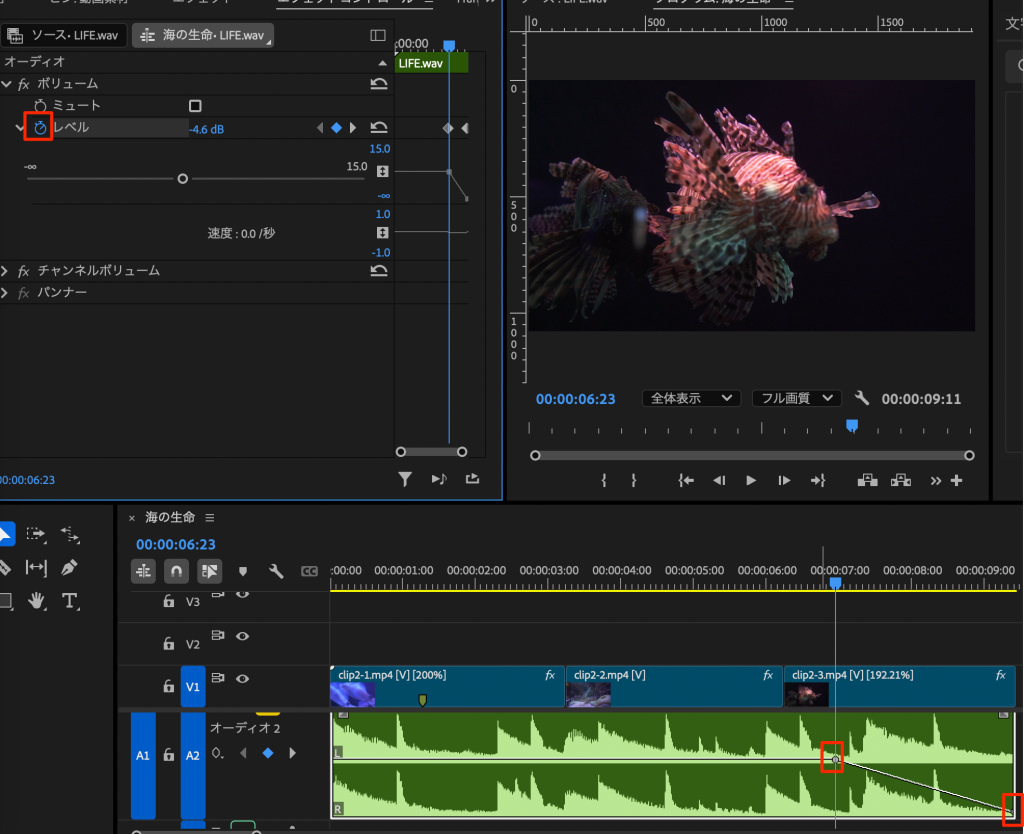Toggle timeline snapping magnet icon
This screenshot has height=834, width=1024.
[x=176, y=571]
